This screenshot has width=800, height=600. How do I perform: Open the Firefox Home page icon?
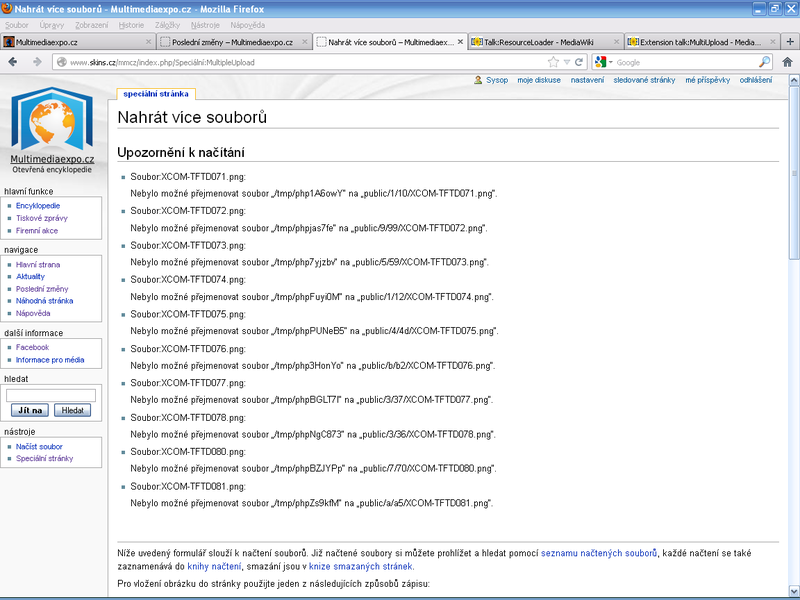[787, 62]
